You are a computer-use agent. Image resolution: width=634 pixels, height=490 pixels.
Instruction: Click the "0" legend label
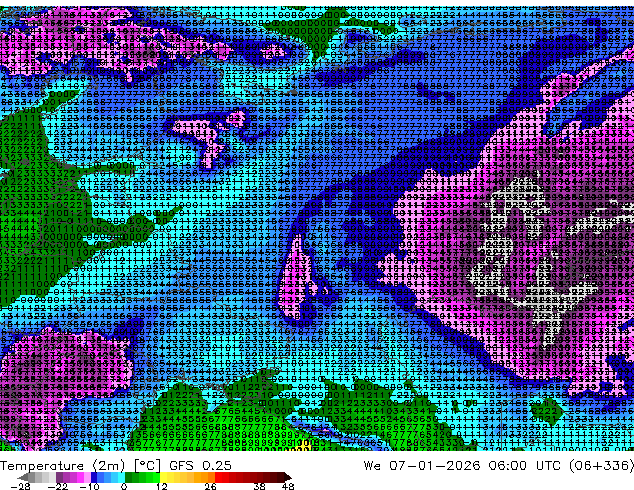(124, 486)
